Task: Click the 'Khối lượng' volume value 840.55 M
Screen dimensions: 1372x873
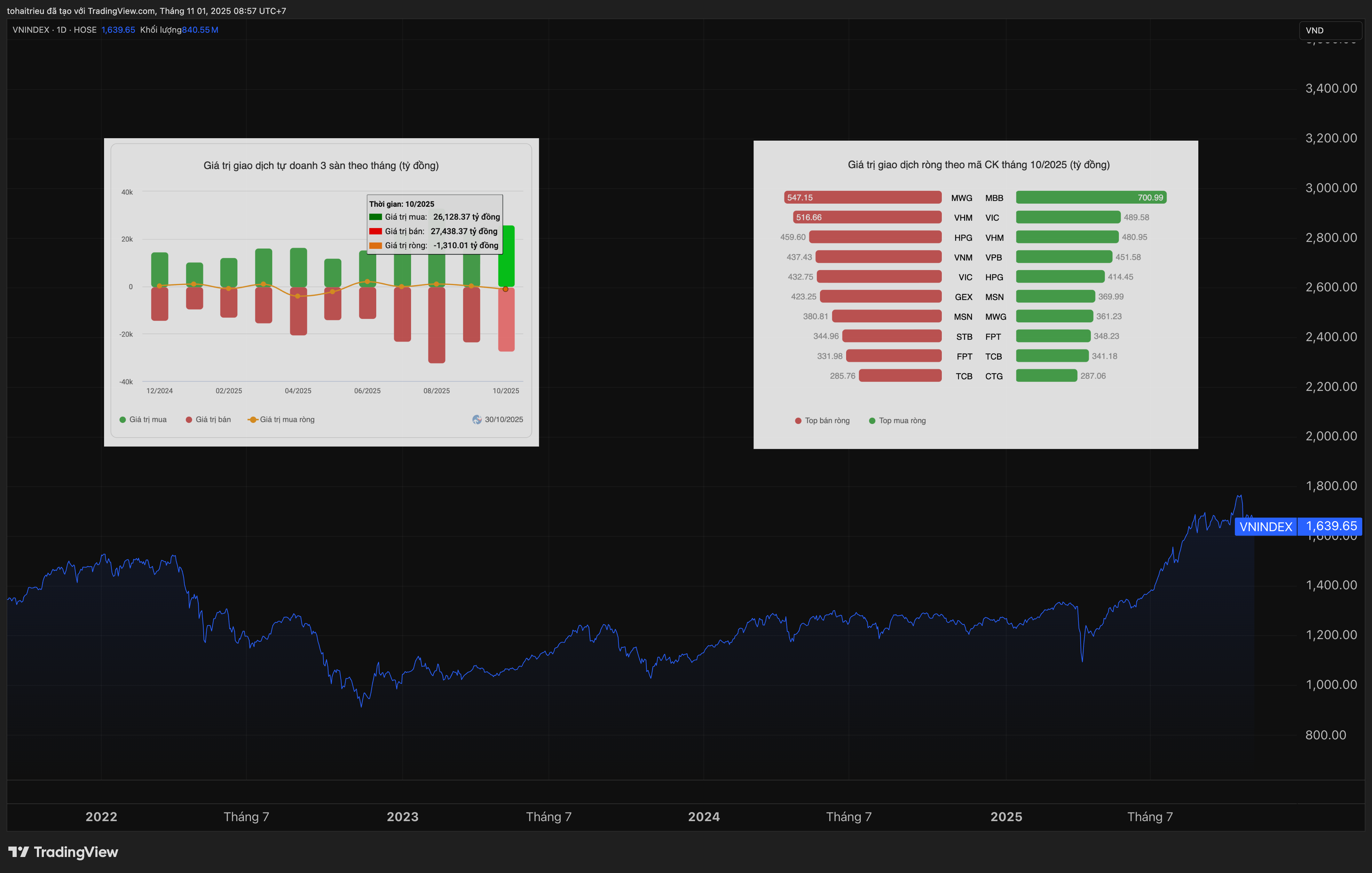Action: (200, 30)
